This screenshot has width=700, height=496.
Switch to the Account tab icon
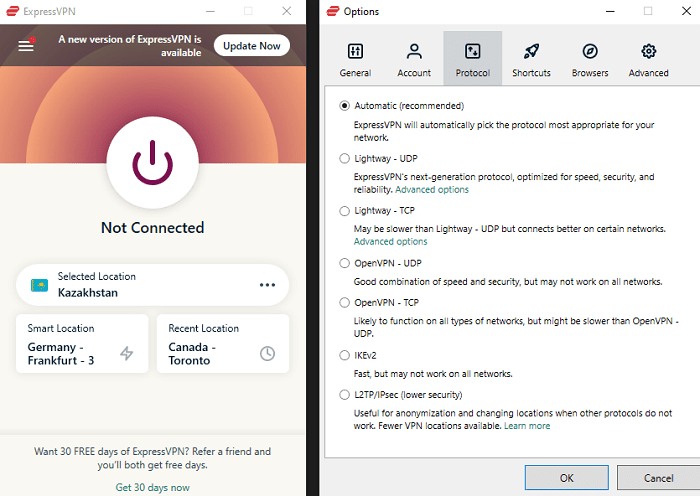pyautogui.click(x=413, y=52)
